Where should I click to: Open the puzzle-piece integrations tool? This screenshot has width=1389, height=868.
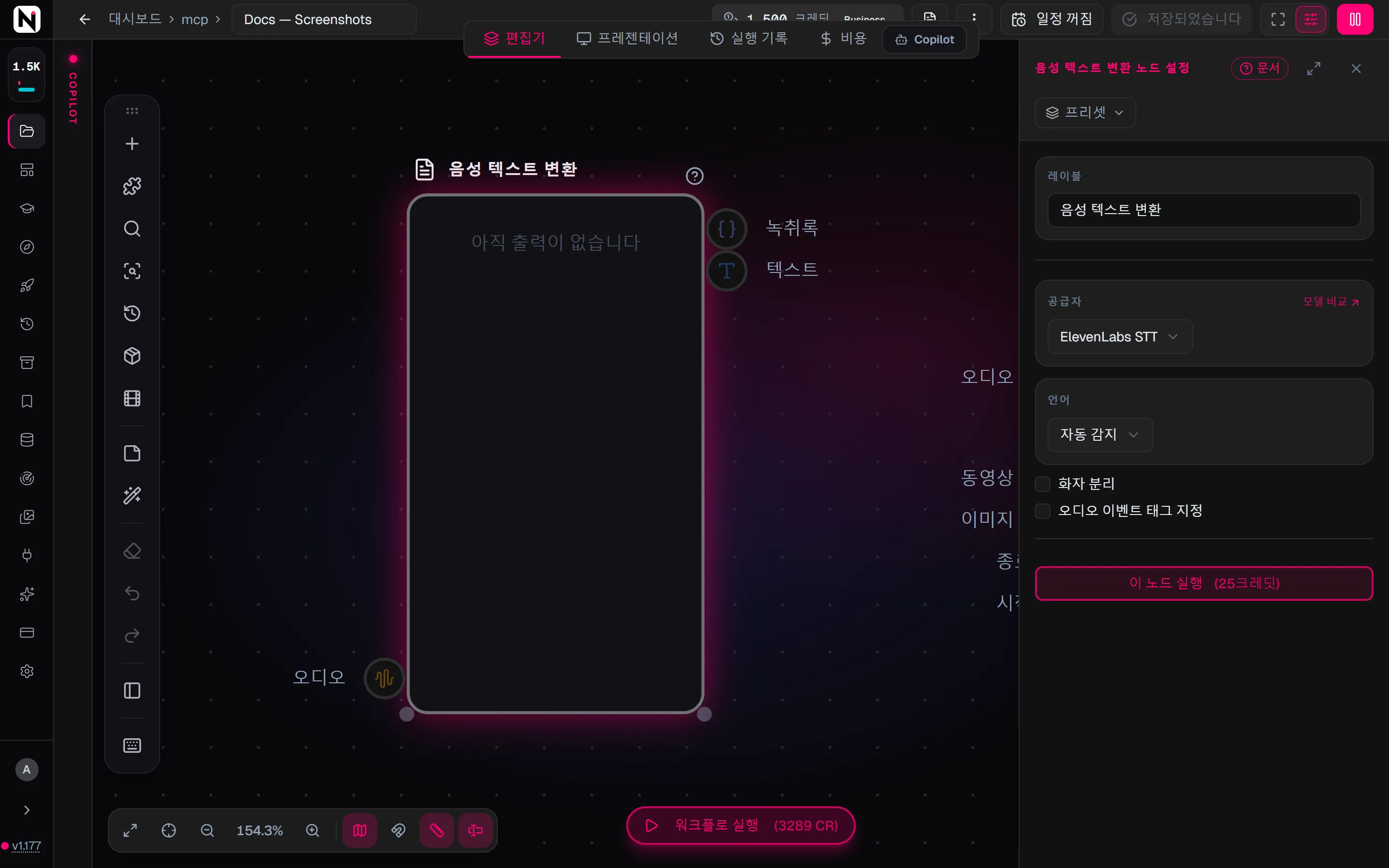pos(132,186)
